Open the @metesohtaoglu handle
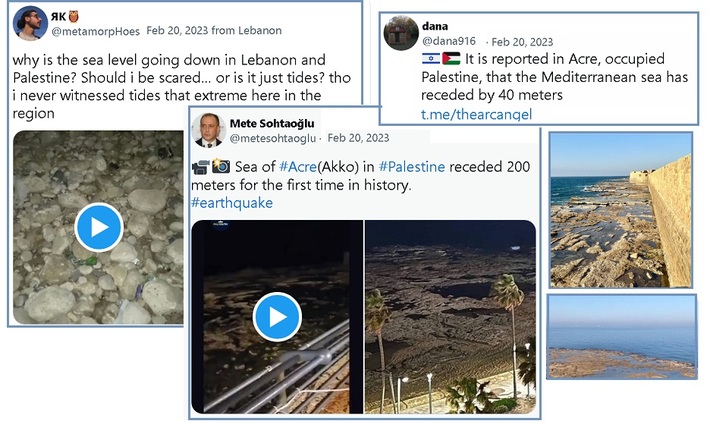 273,138
